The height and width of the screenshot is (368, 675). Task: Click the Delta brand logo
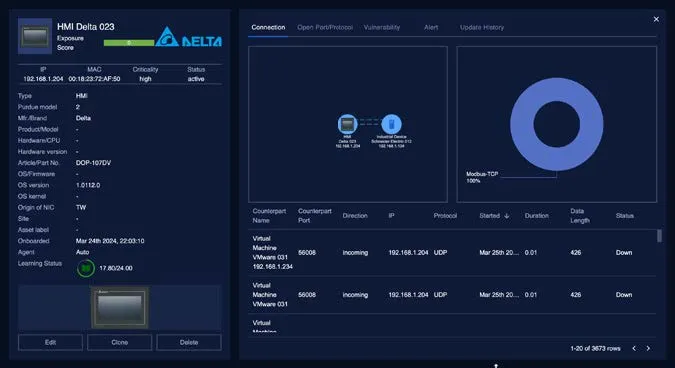pos(189,37)
